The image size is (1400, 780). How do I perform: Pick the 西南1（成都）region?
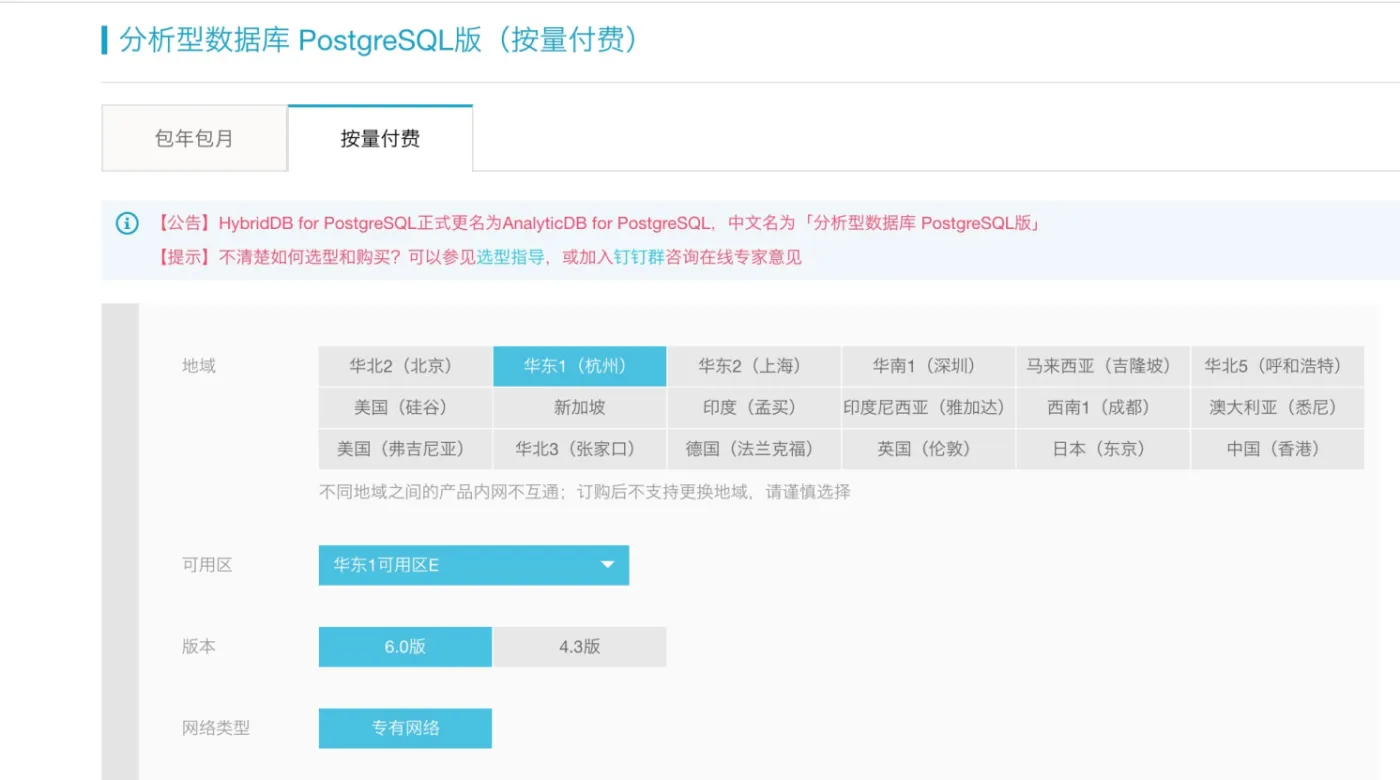1103,408
